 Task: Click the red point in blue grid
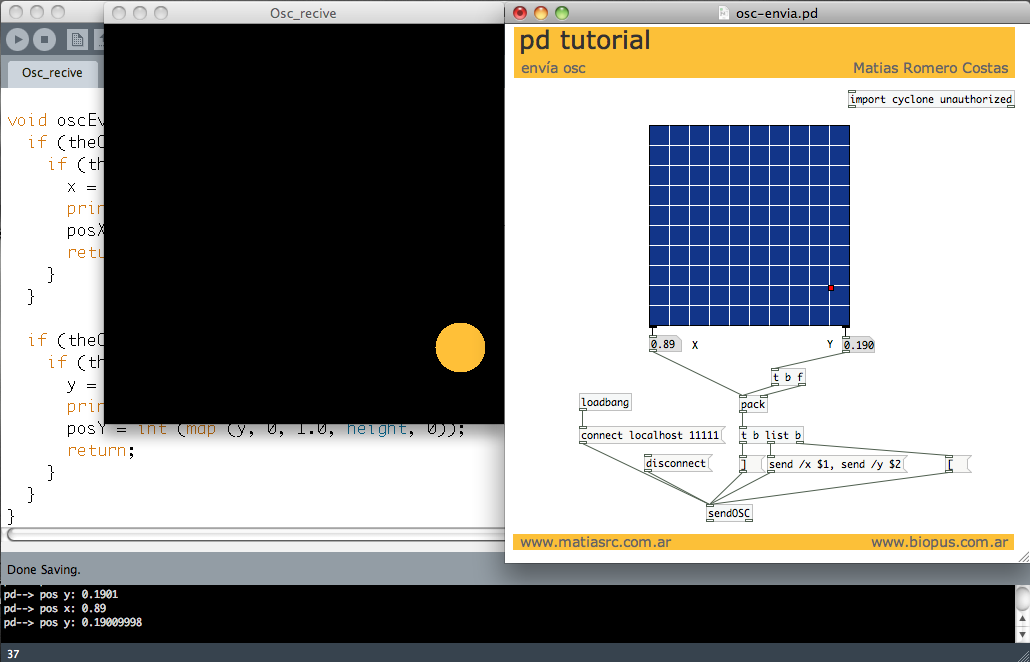pos(831,288)
